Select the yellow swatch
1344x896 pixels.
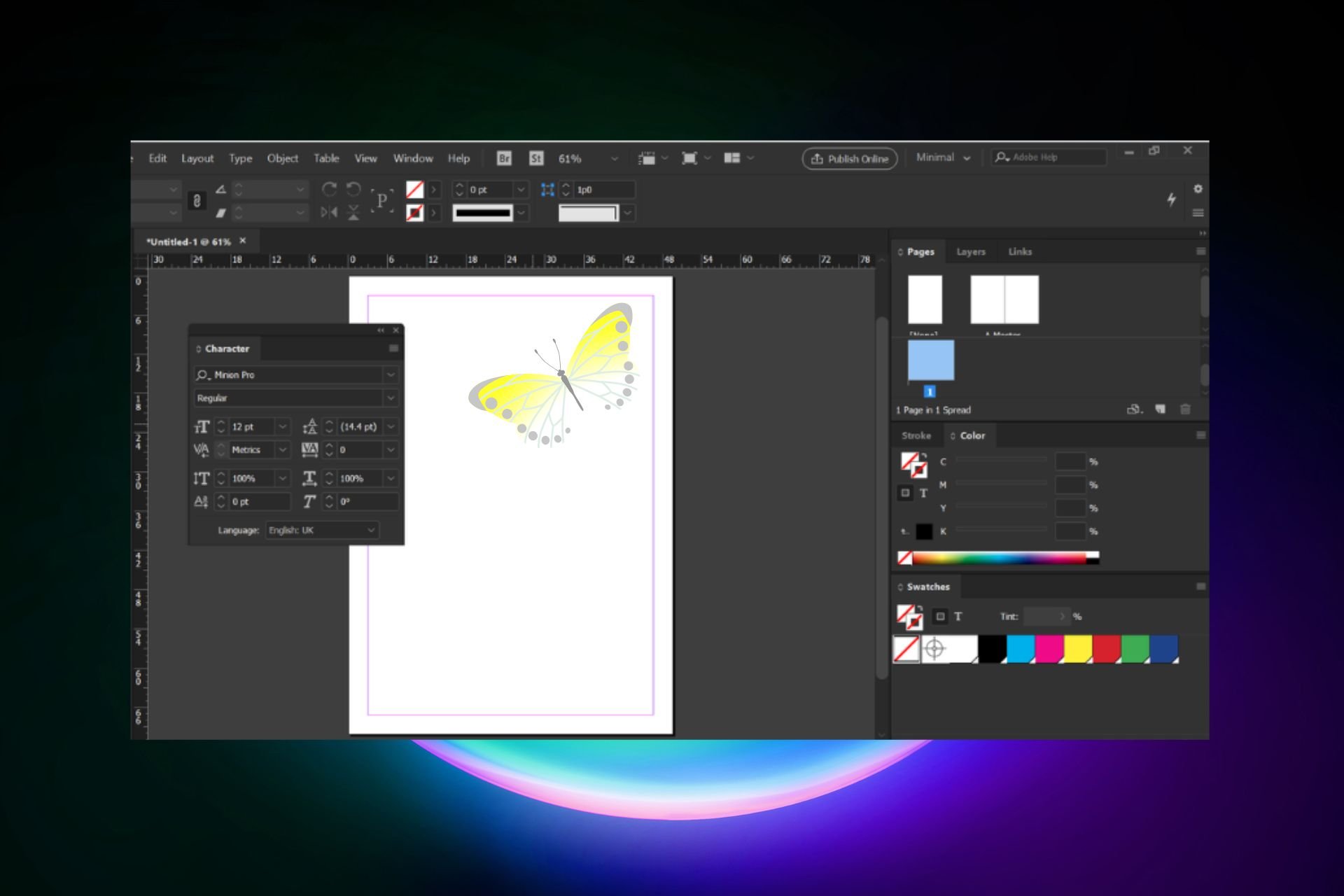click(1078, 649)
